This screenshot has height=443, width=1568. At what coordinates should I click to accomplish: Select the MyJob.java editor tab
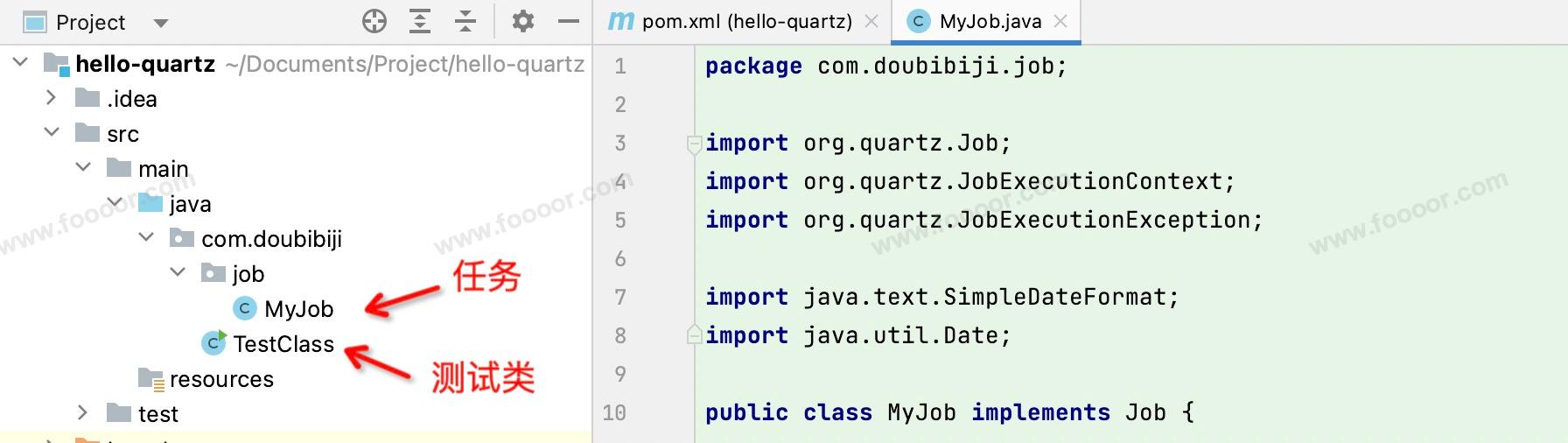point(990,22)
